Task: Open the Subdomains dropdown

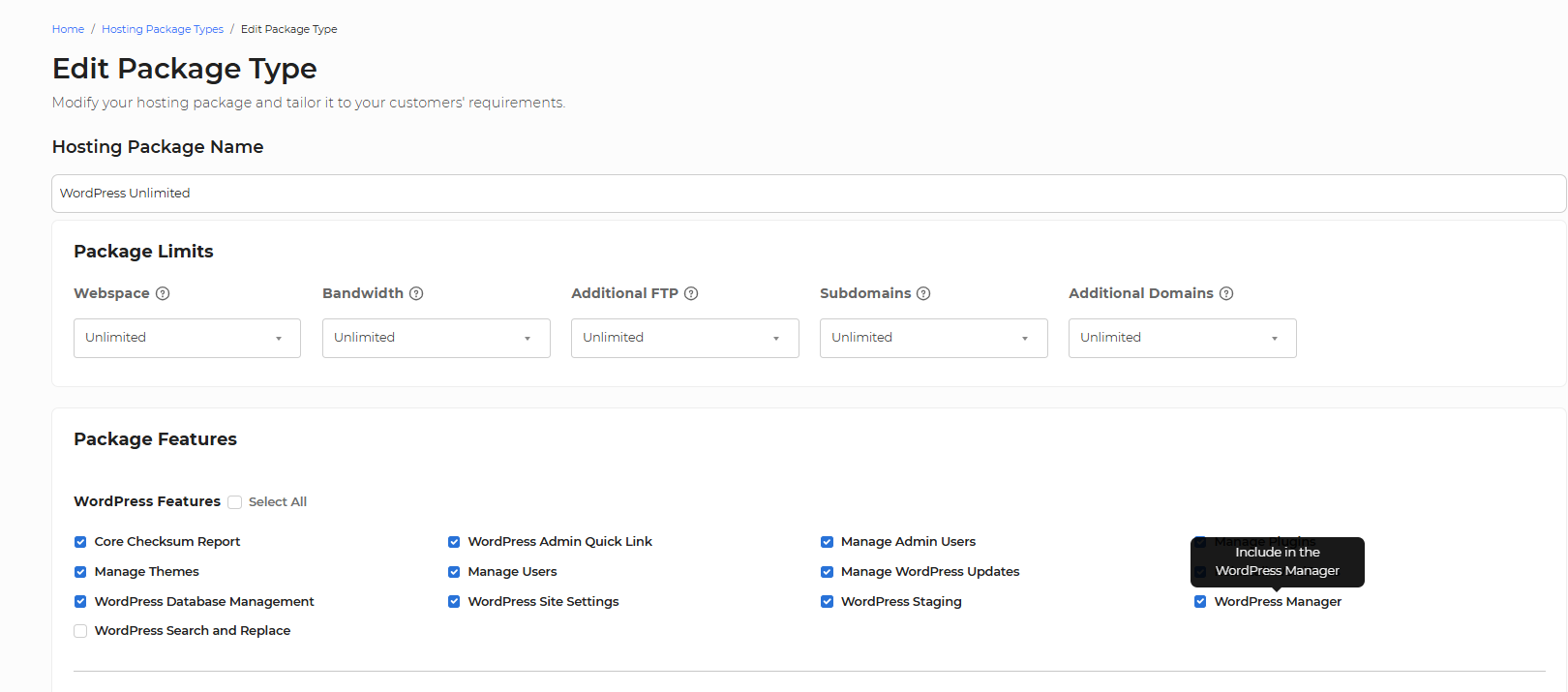Action: pos(933,338)
